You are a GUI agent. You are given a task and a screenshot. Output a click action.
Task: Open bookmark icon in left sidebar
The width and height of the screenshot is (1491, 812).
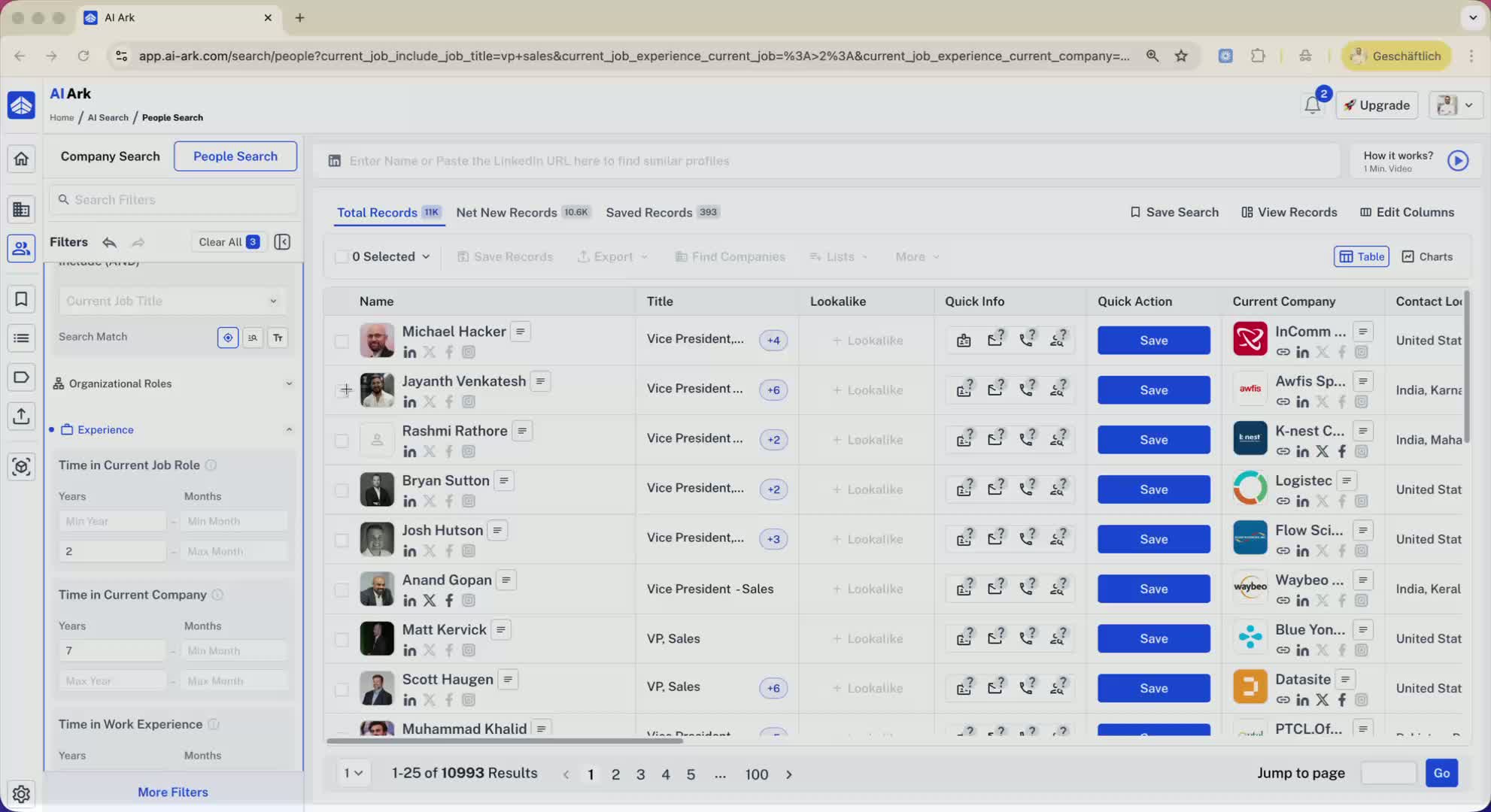pos(21,299)
